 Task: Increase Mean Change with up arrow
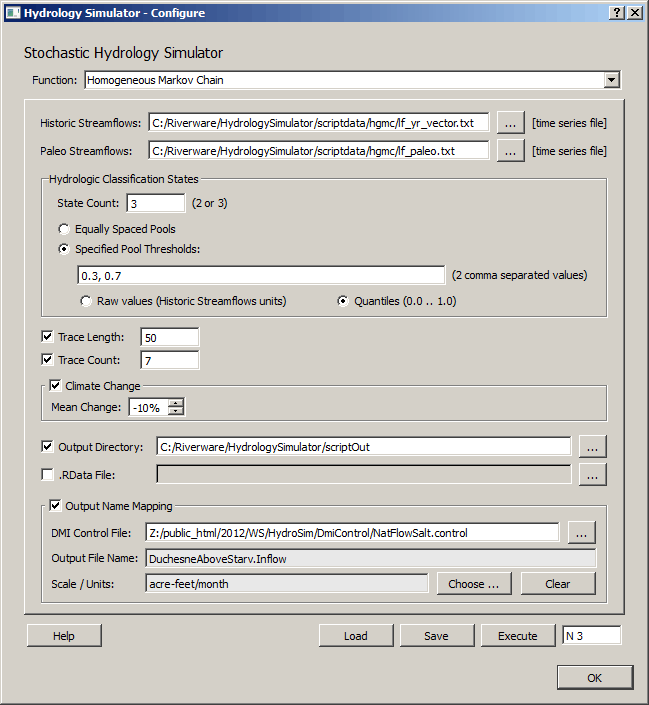(x=176, y=403)
